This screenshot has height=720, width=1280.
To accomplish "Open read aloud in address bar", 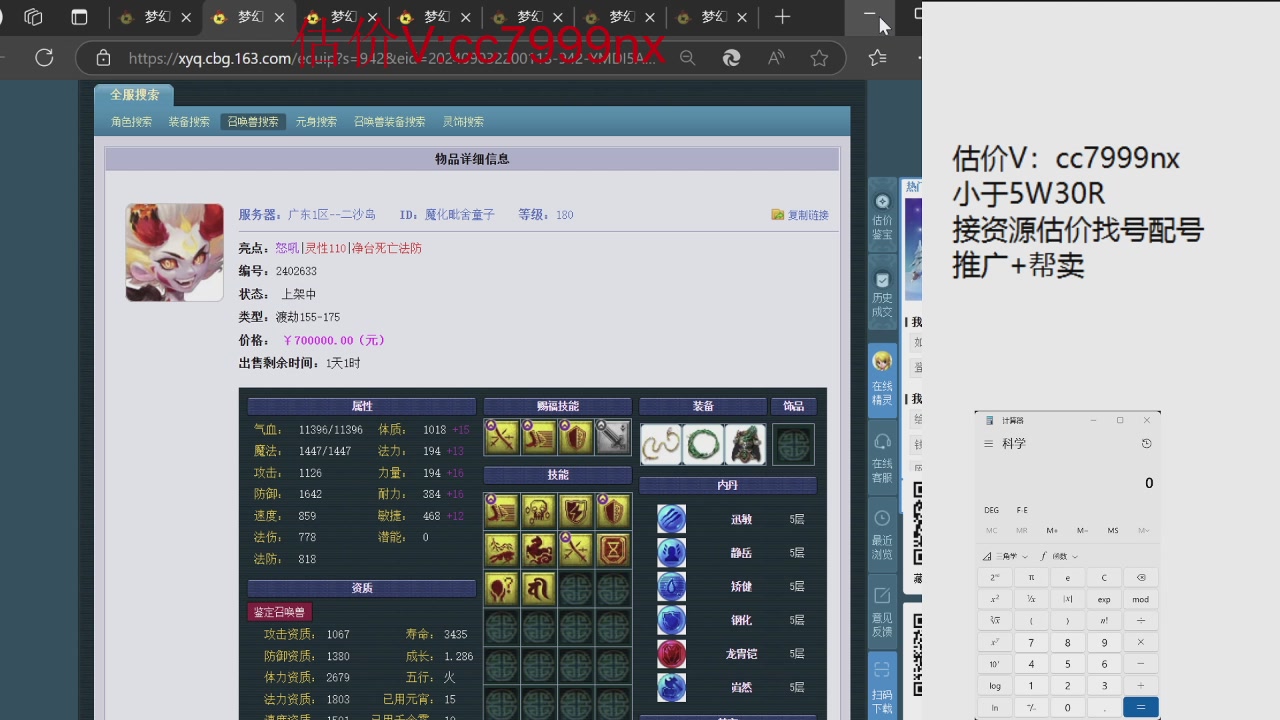I will 776,58.
